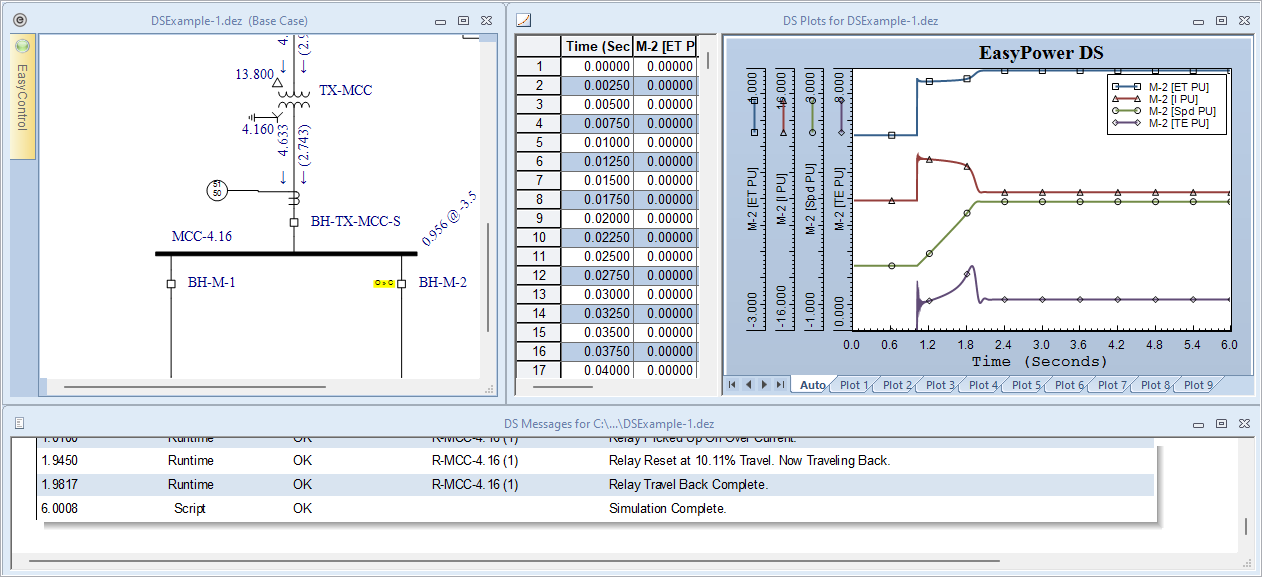Screen dimensions: 1262x577
Task: Select the M-2 [ET PU] column header
Action: [x=665, y=47]
